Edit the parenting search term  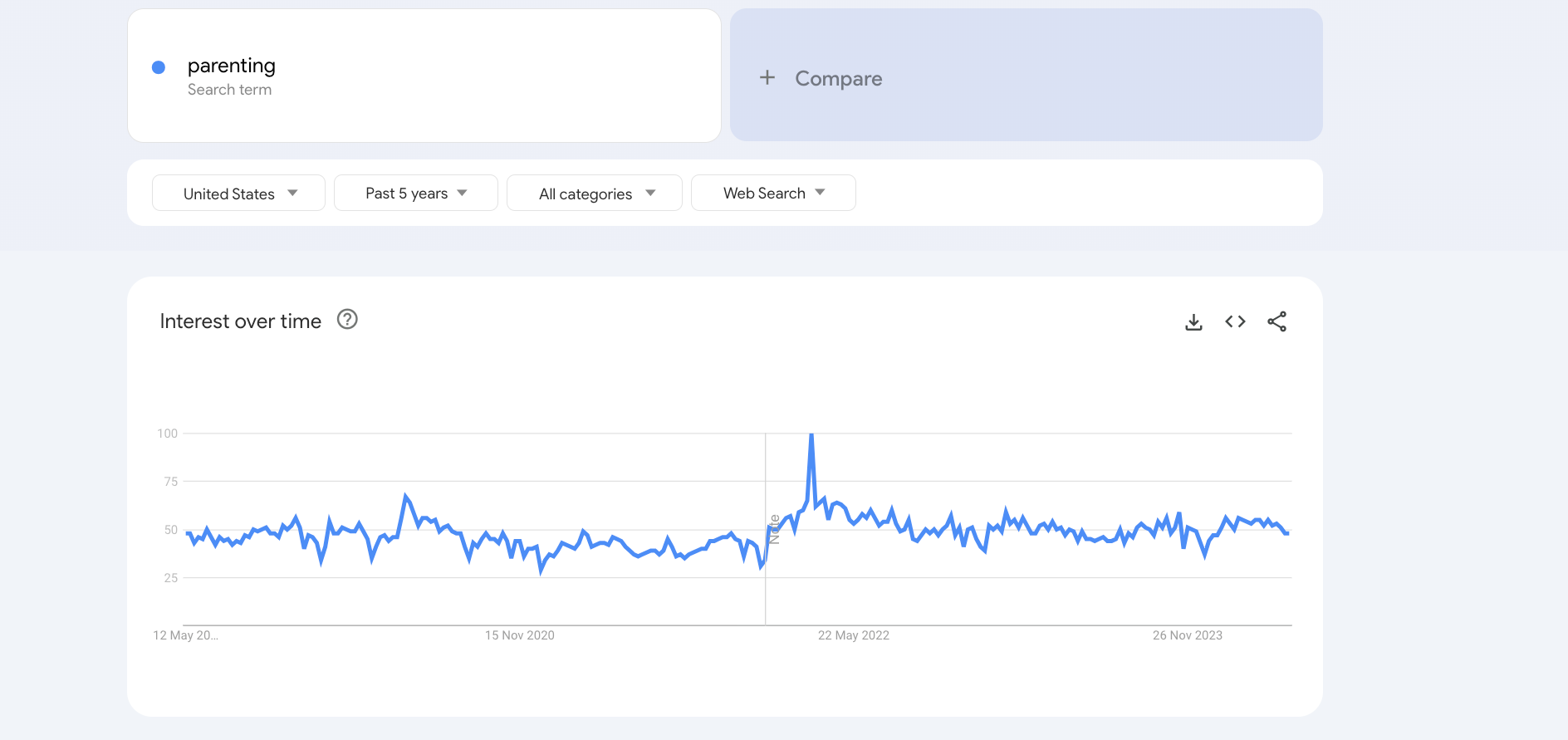232,66
